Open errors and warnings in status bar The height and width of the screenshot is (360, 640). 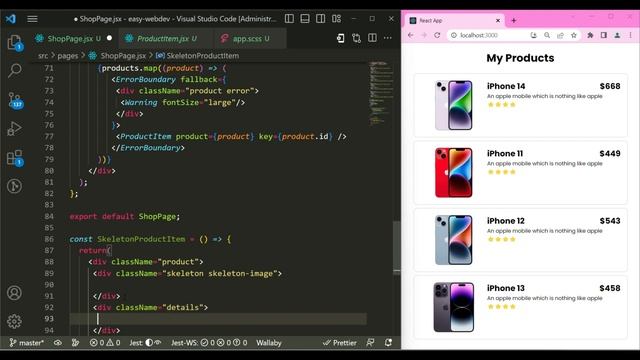coord(105,343)
